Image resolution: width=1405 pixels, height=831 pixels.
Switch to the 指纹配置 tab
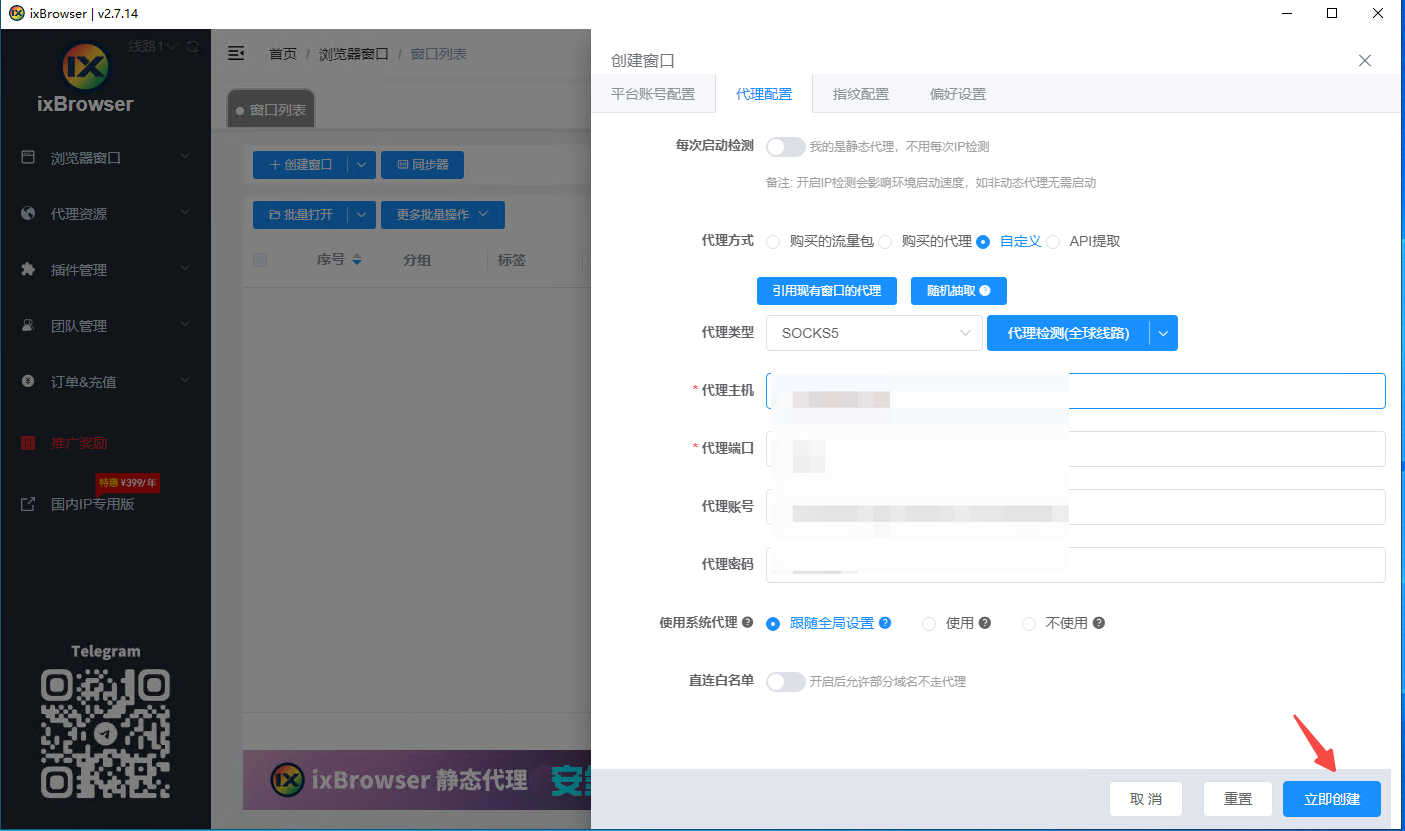coord(861,94)
